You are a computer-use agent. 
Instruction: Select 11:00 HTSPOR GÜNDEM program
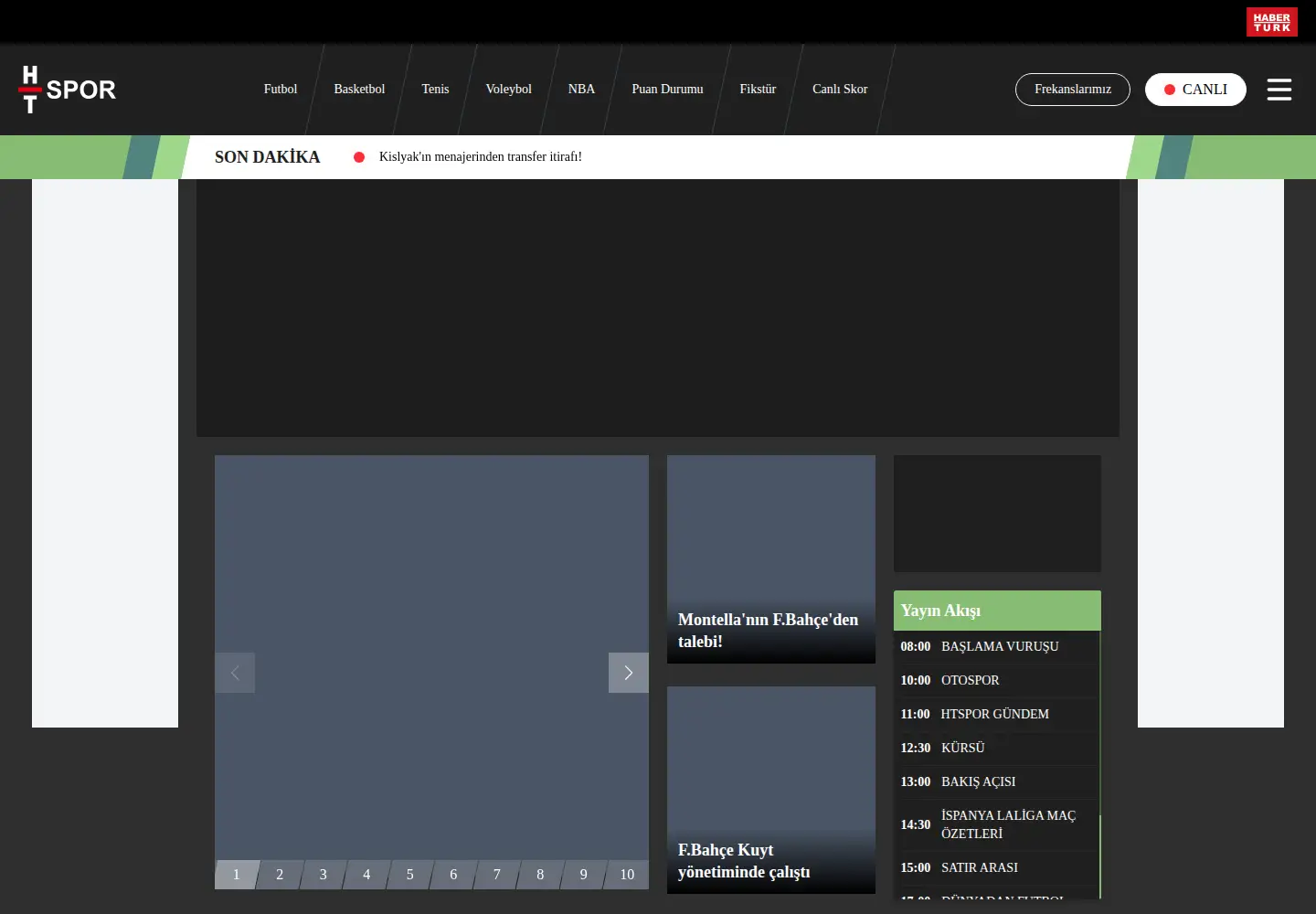pos(996,714)
